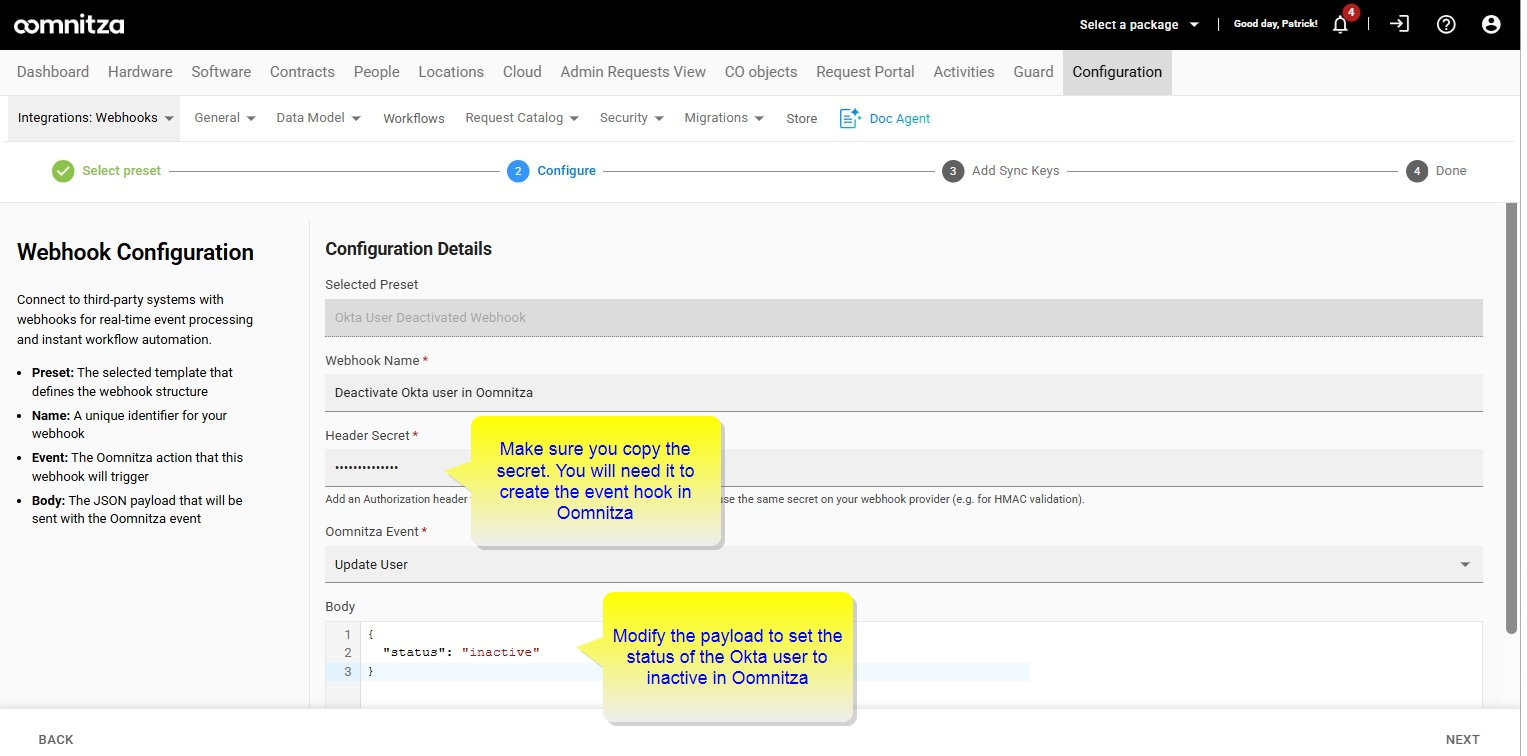Open the Doc Agent link
This screenshot has width=1527, height=756.
pos(899,118)
